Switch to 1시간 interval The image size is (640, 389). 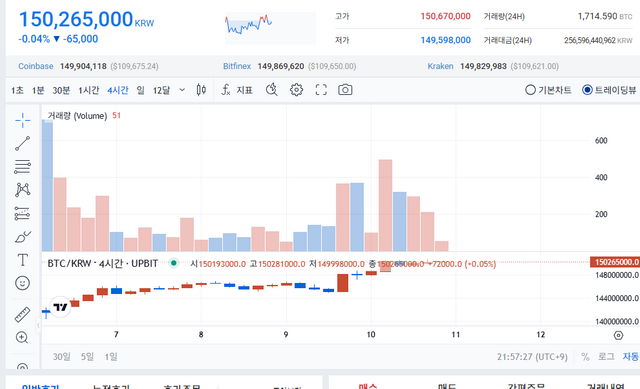pos(89,90)
